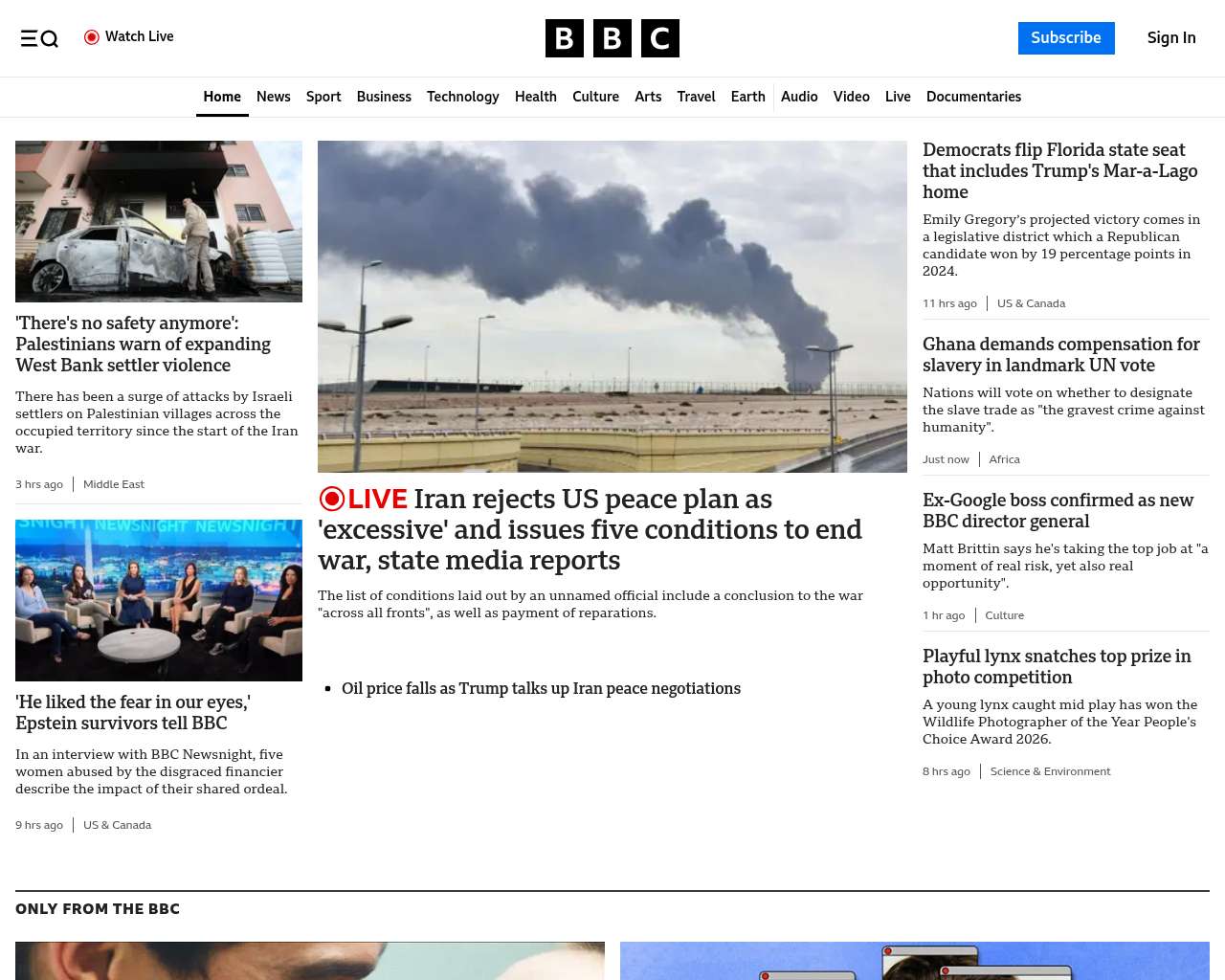Open the Science & Environment tag

(x=1050, y=771)
